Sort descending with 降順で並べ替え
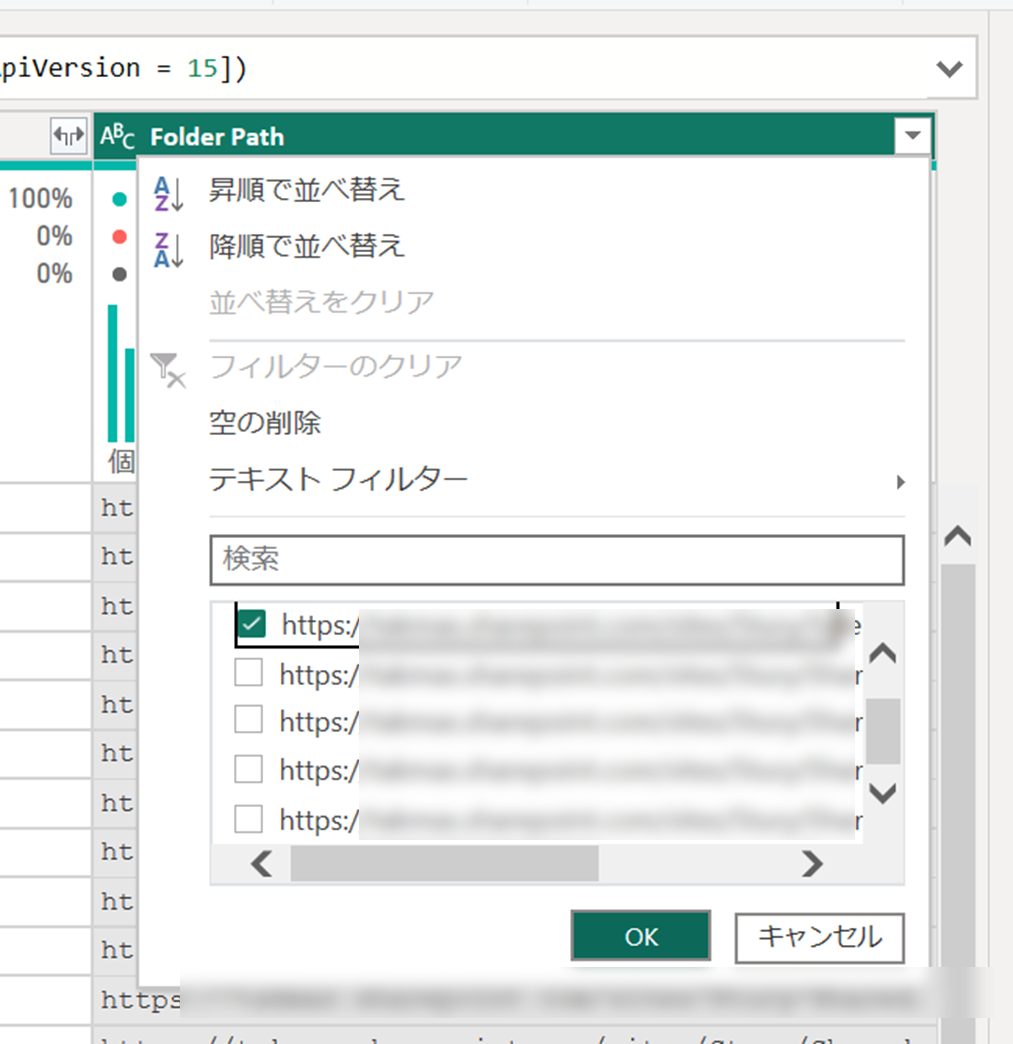 [x=306, y=246]
